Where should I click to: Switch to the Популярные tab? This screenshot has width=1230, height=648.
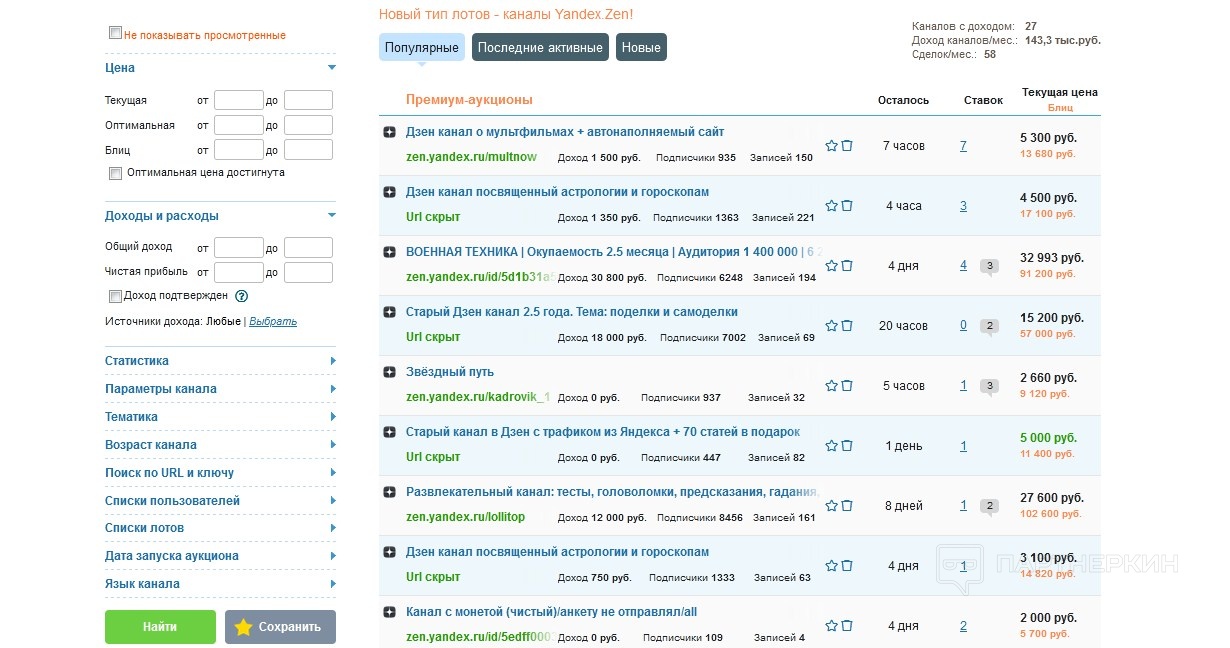tap(422, 47)
